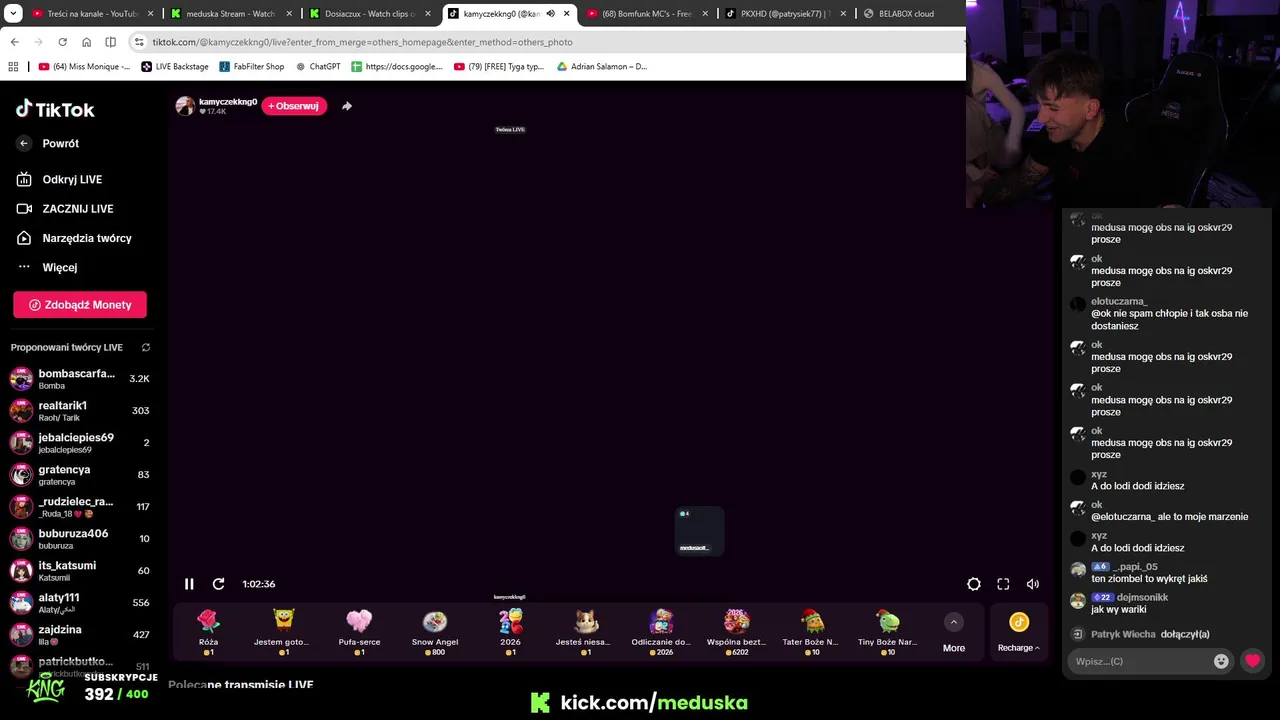Refresh the suggested LIVE creators list
Image resolution: width=1280 pixels, height=720 pixels.
[146, 348]
